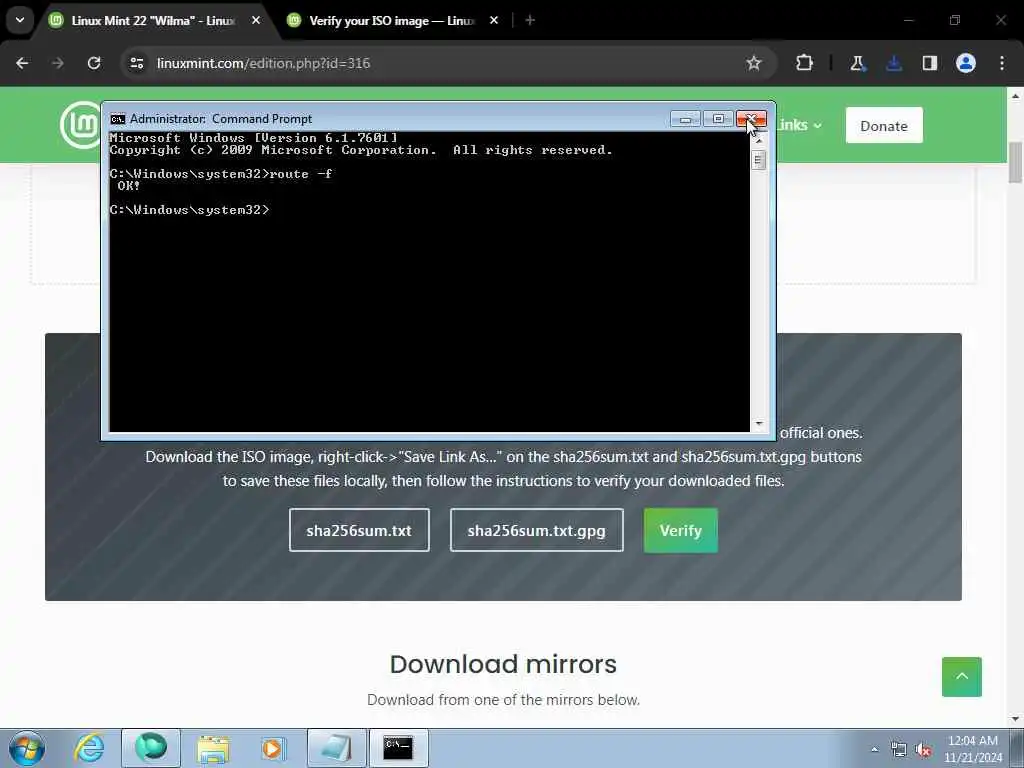Close the Command Prompt window
Image resolution: width=1024 pixels, height=768 pixels.
point(751,119)
